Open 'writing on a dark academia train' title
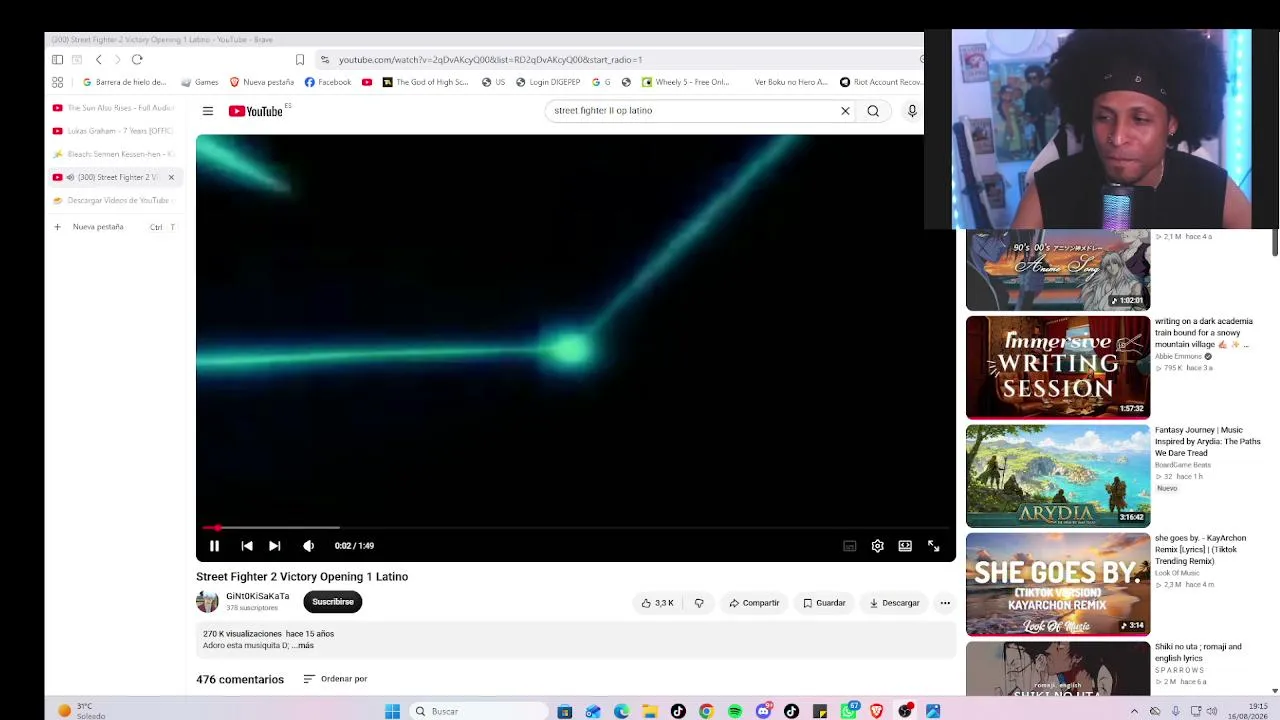This screenshot has height=720, width=1280. click(x=1204, y=333)
